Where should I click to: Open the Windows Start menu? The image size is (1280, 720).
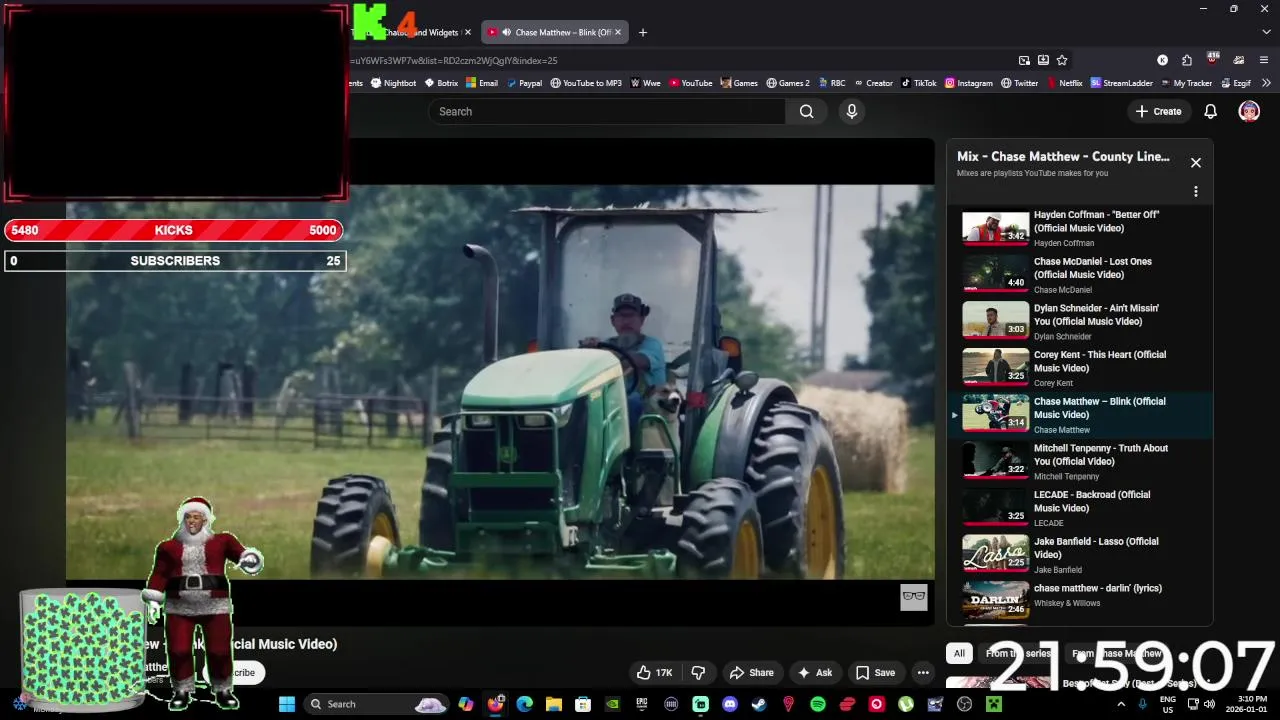click(287, 704)
